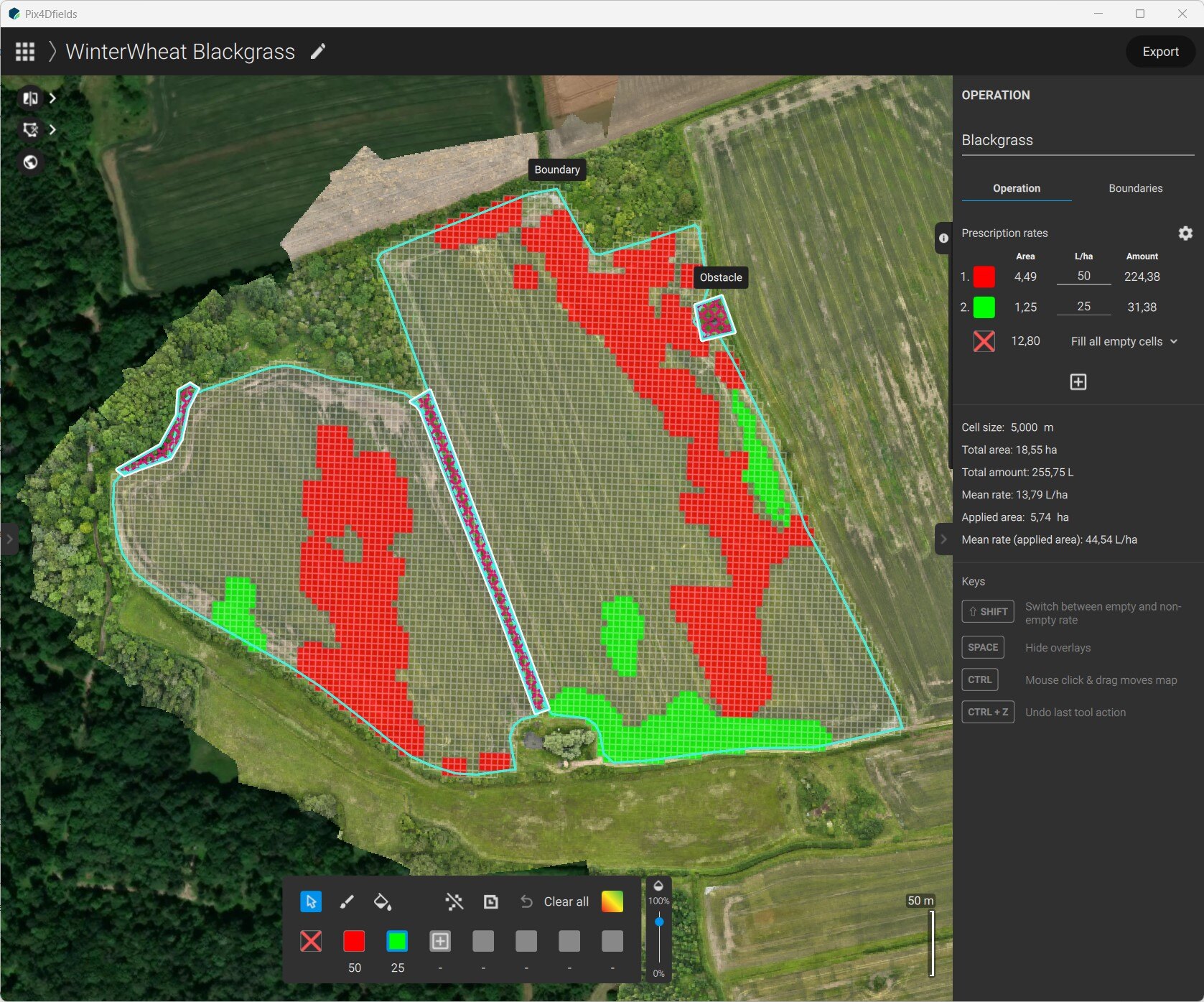Activate the magic wand auto-select tool

click(x=454, y=902)
